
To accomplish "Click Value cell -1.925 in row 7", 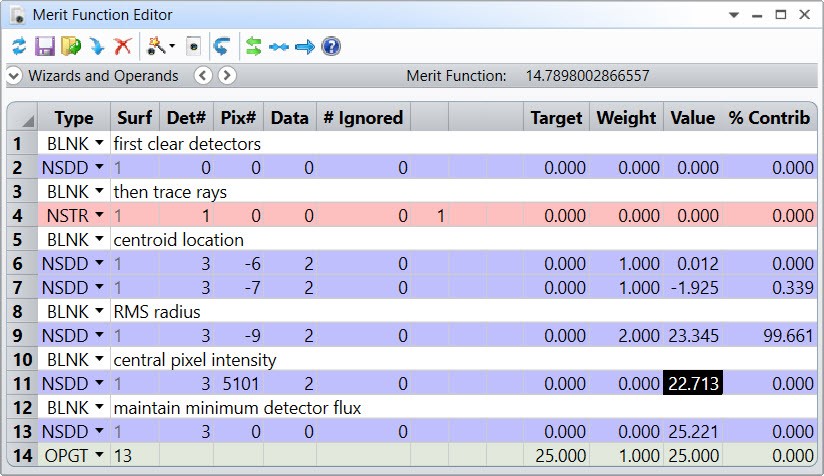I will tap(693, 287).
